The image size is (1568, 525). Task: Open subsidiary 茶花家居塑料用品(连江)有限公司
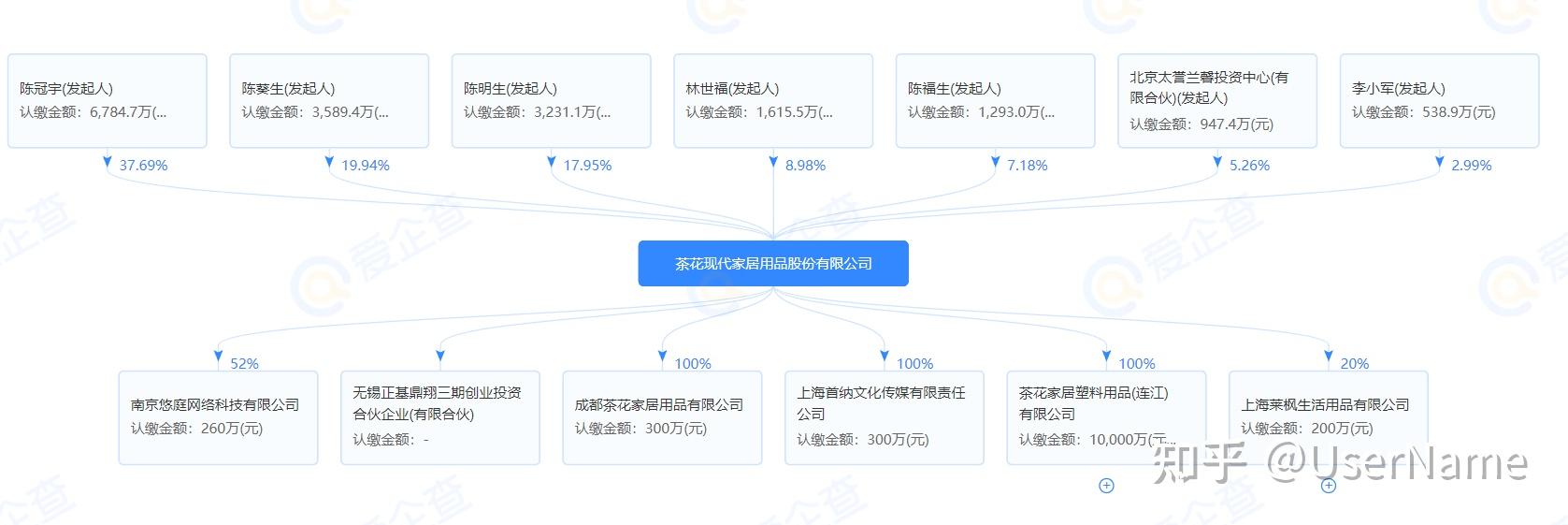click(1106, 418)
